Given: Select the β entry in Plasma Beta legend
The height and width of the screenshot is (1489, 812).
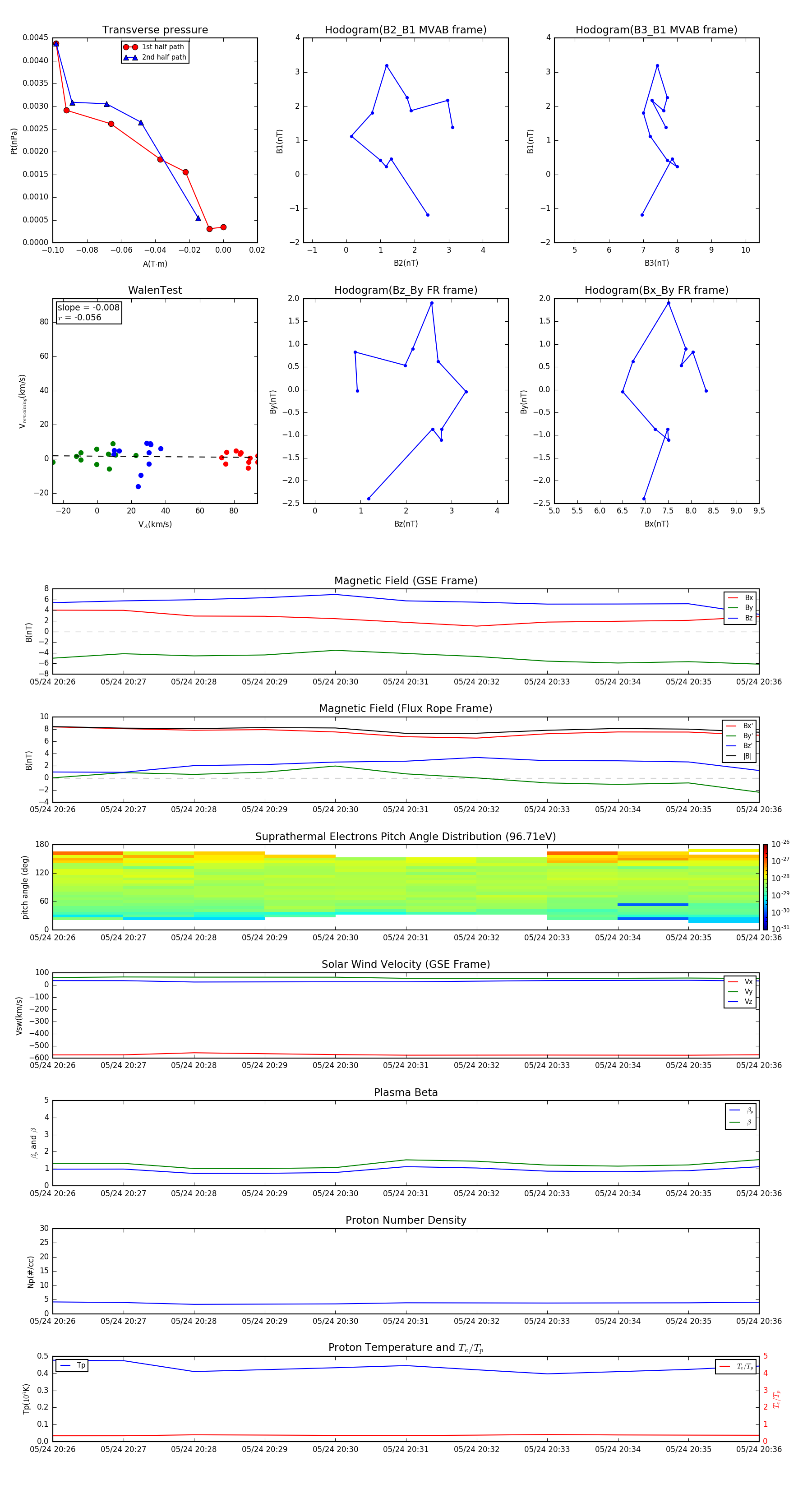Looking at the screenshot, I should [x=741, y=1123].
